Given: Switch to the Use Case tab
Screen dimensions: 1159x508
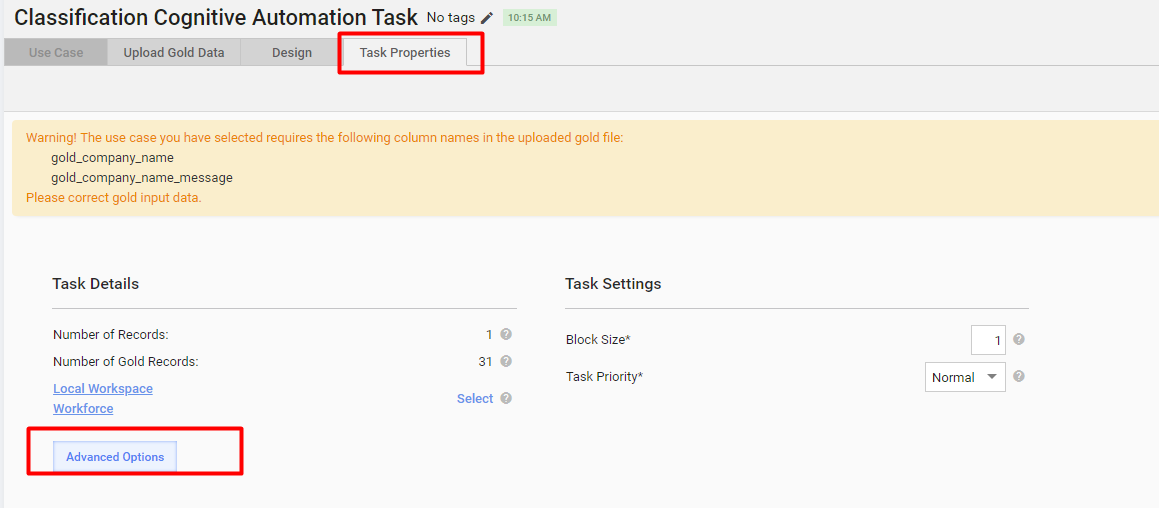Looking at the screenshot, I should click(56, 53).
